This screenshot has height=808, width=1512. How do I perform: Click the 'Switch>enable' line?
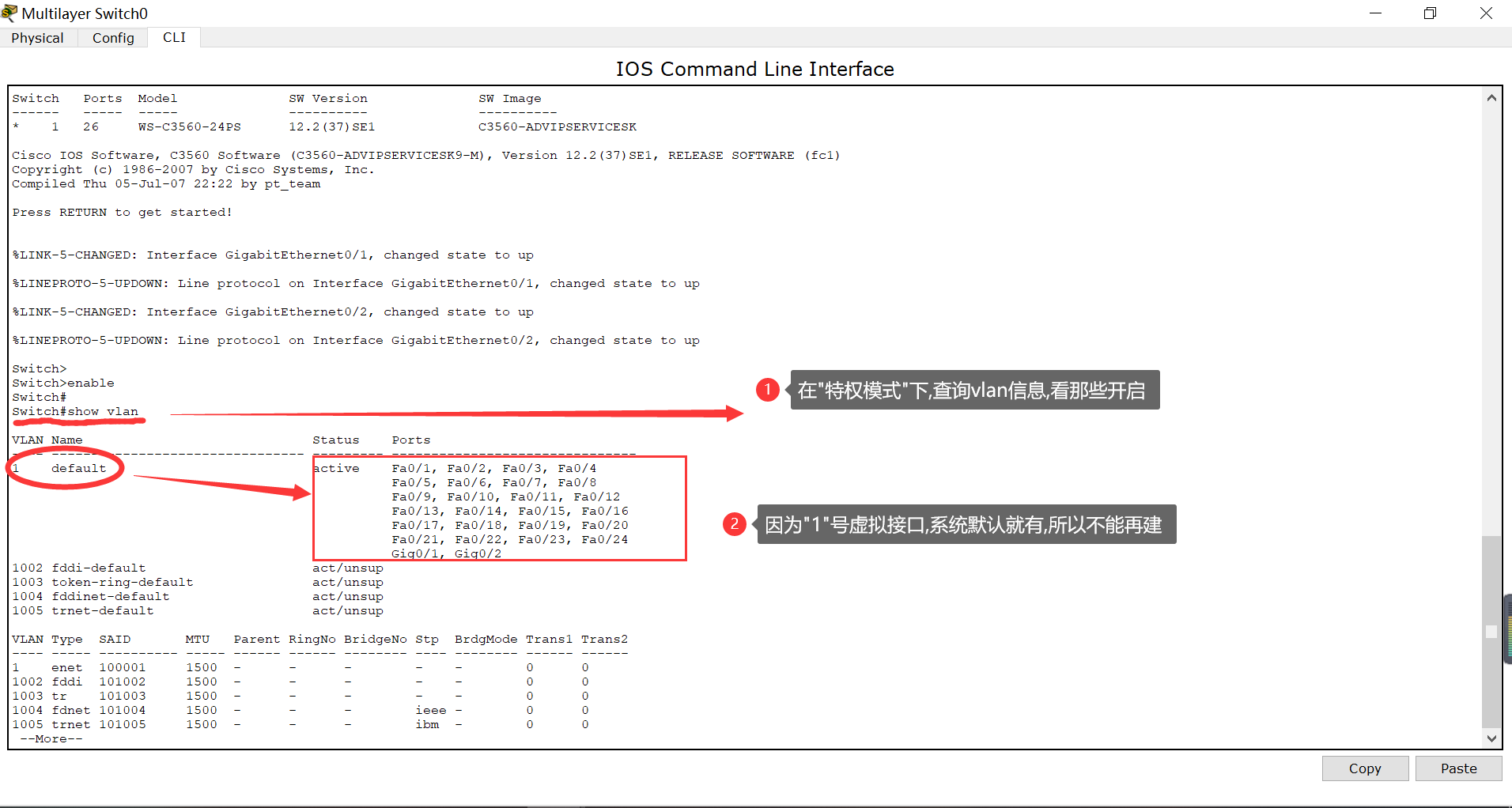pos(63,383)
